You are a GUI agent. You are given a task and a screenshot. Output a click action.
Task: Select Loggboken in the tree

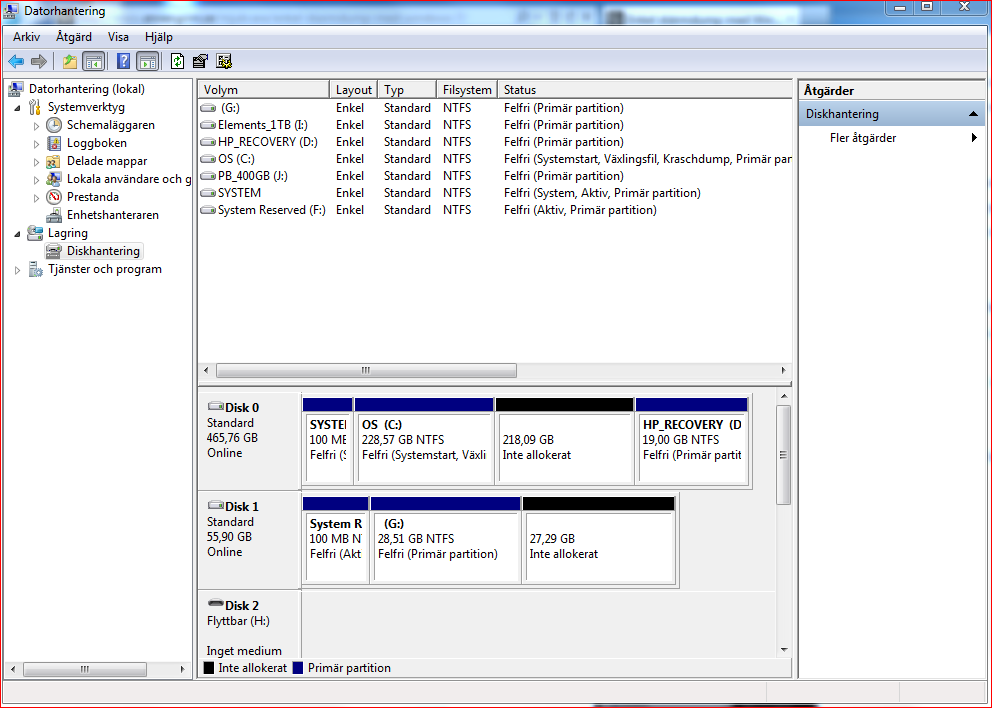[x=97, y=143]
